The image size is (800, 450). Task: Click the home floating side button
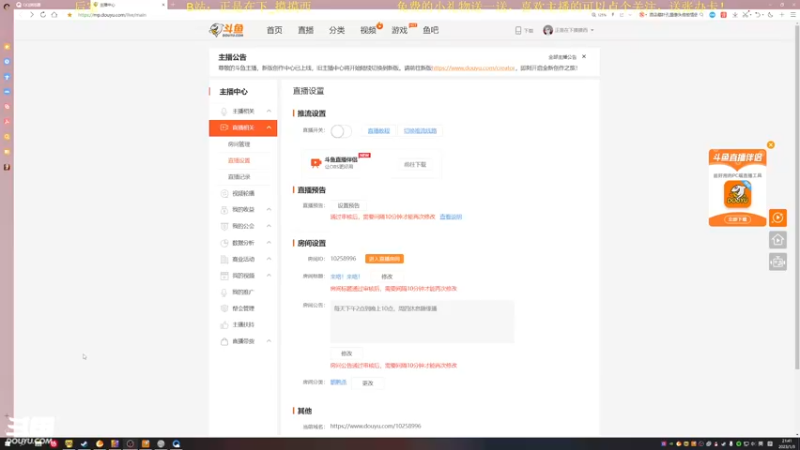778,240
